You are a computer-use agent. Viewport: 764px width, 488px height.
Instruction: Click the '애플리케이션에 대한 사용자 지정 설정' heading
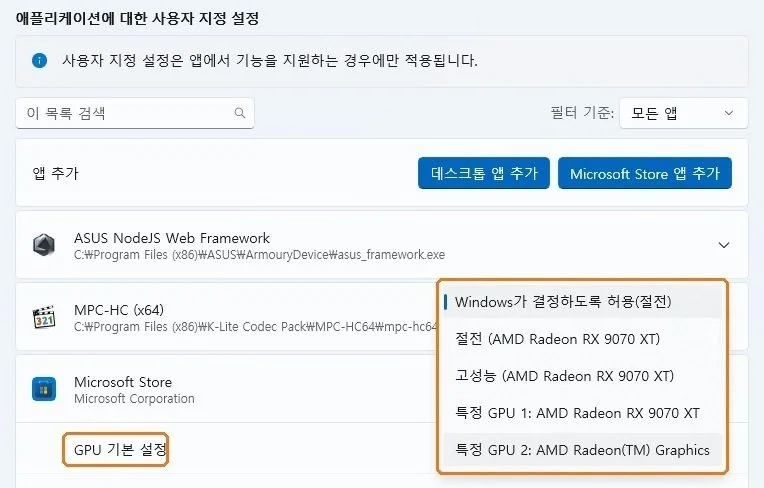(x=137, y=19)
